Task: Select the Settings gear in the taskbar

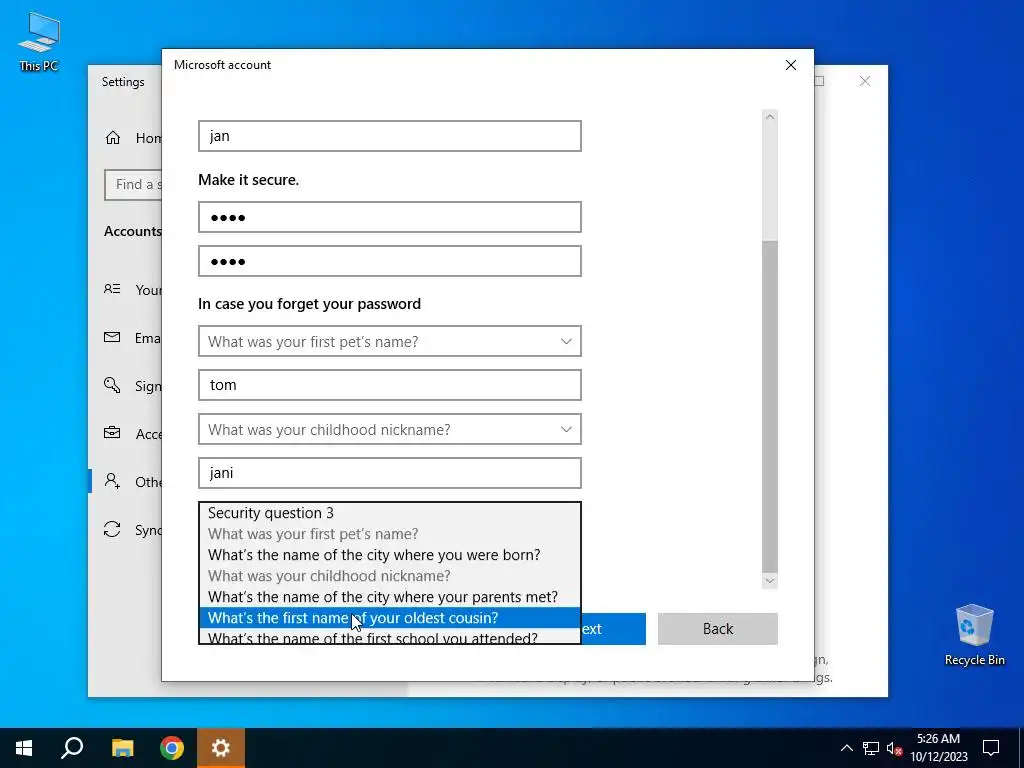Action: [221, 748]
